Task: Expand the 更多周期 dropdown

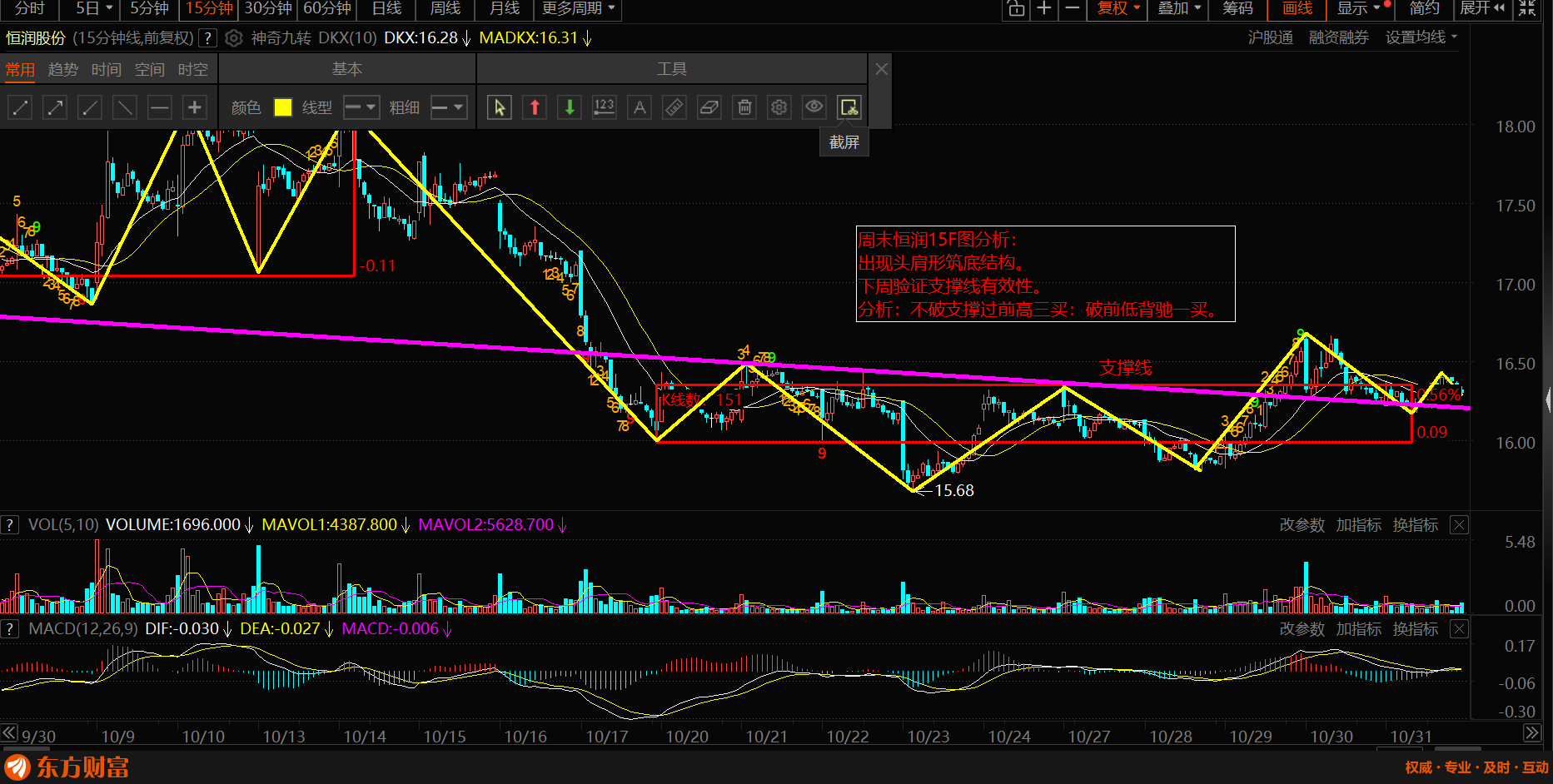Action: [x=579, y=9]
